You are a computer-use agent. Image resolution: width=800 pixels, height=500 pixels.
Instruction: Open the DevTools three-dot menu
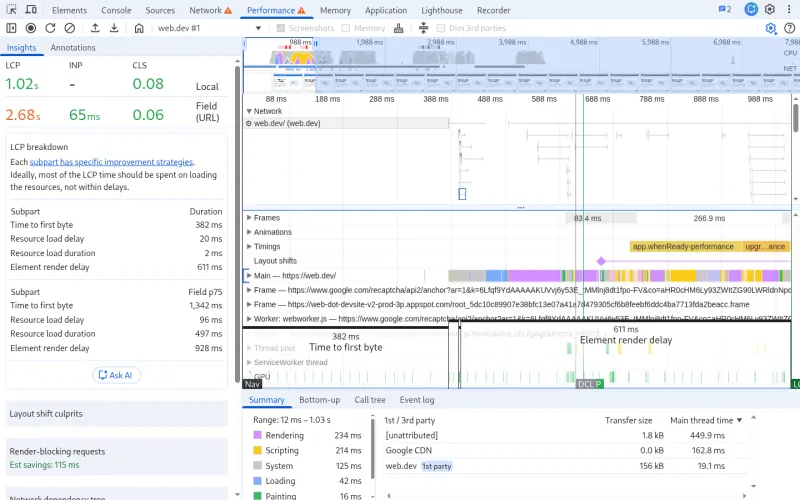tap(789, 9)
